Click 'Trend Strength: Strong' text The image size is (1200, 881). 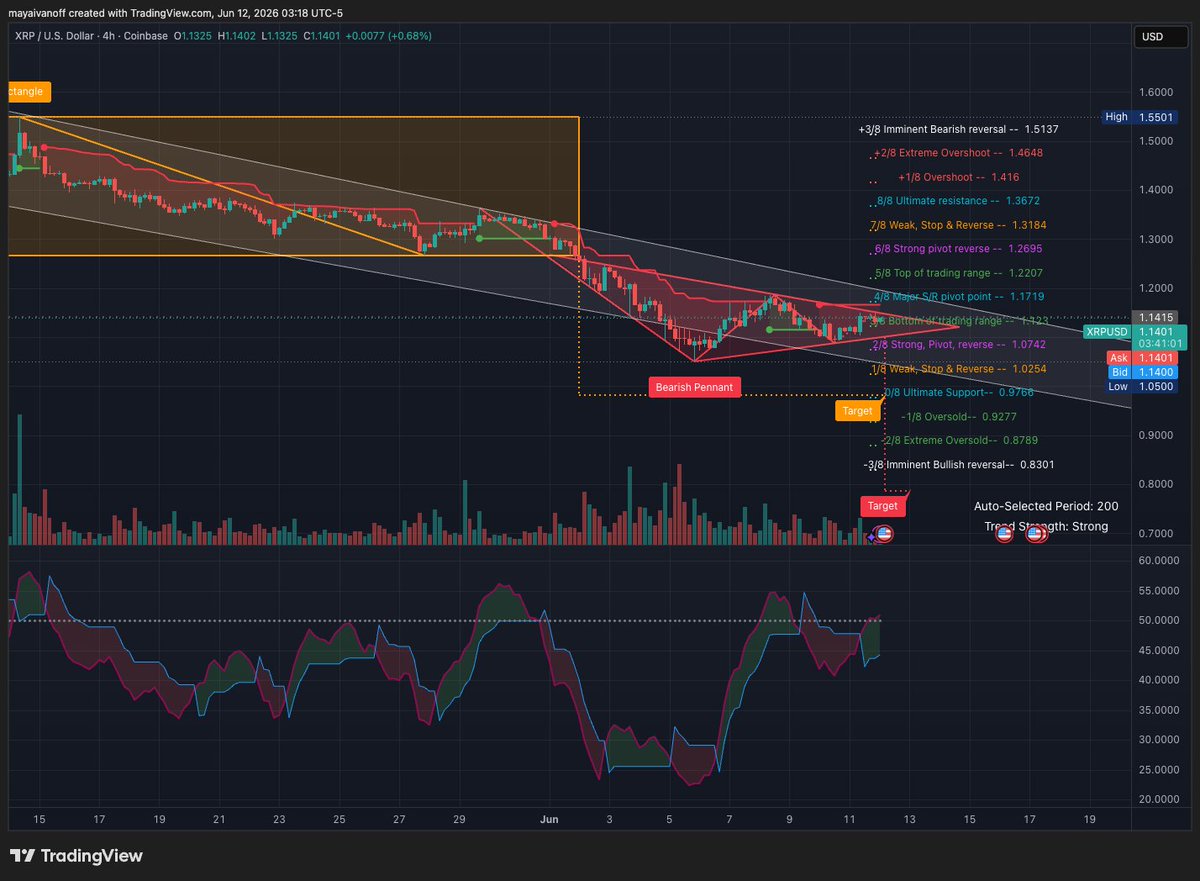pyautogui.click(x=1046, y=526)
